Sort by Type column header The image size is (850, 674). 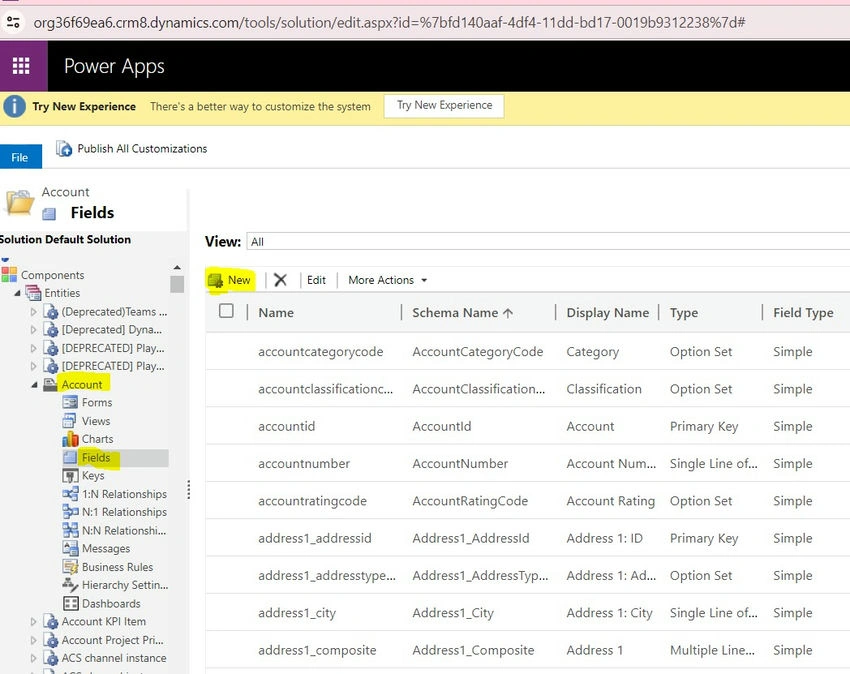point(684,313)
